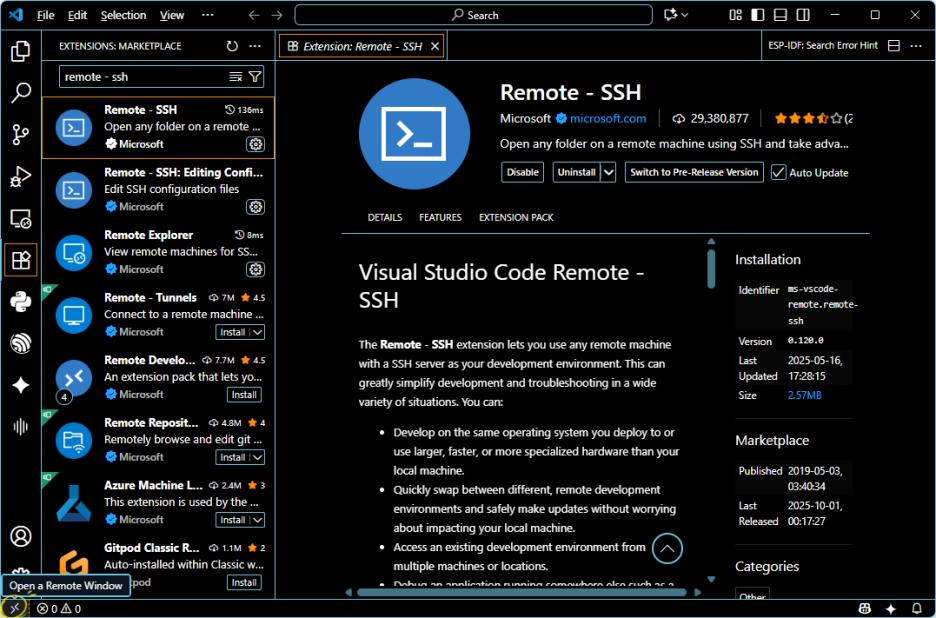Toggle the Auto Update checkbox
Screen dimensions: 936x618
coord(778,173)
